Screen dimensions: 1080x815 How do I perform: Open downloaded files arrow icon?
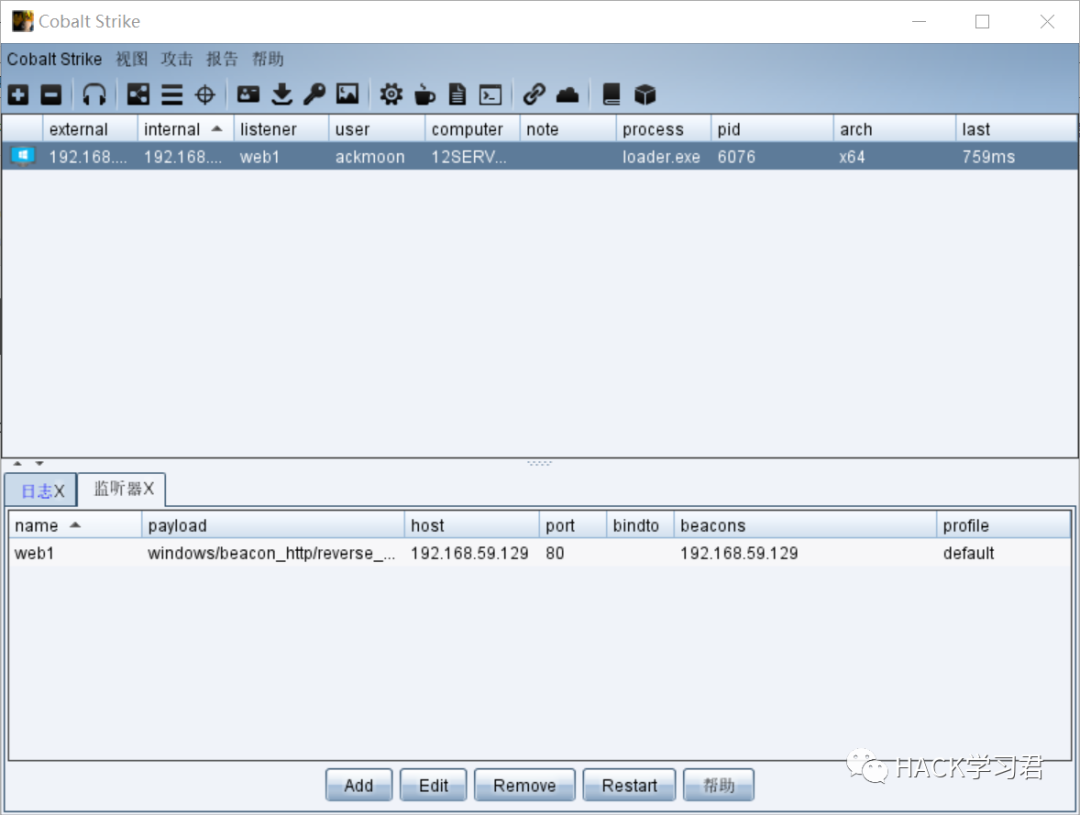(x=282, y=94)
